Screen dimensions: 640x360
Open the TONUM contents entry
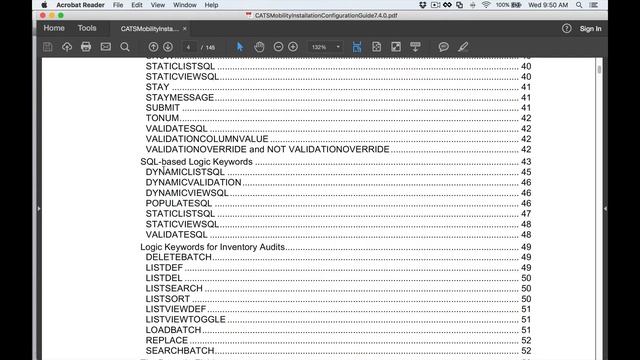[x=162, y=118]
